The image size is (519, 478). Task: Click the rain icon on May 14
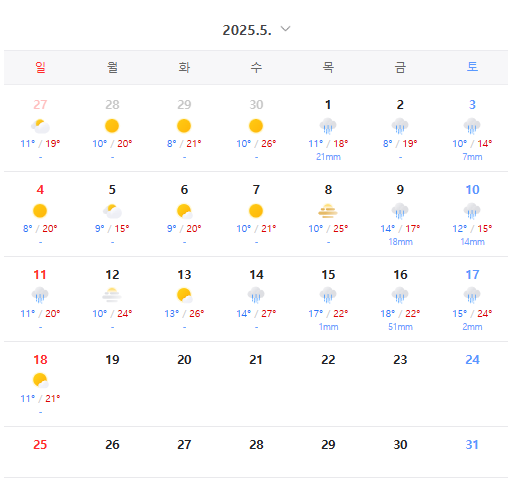click(256, 295)
